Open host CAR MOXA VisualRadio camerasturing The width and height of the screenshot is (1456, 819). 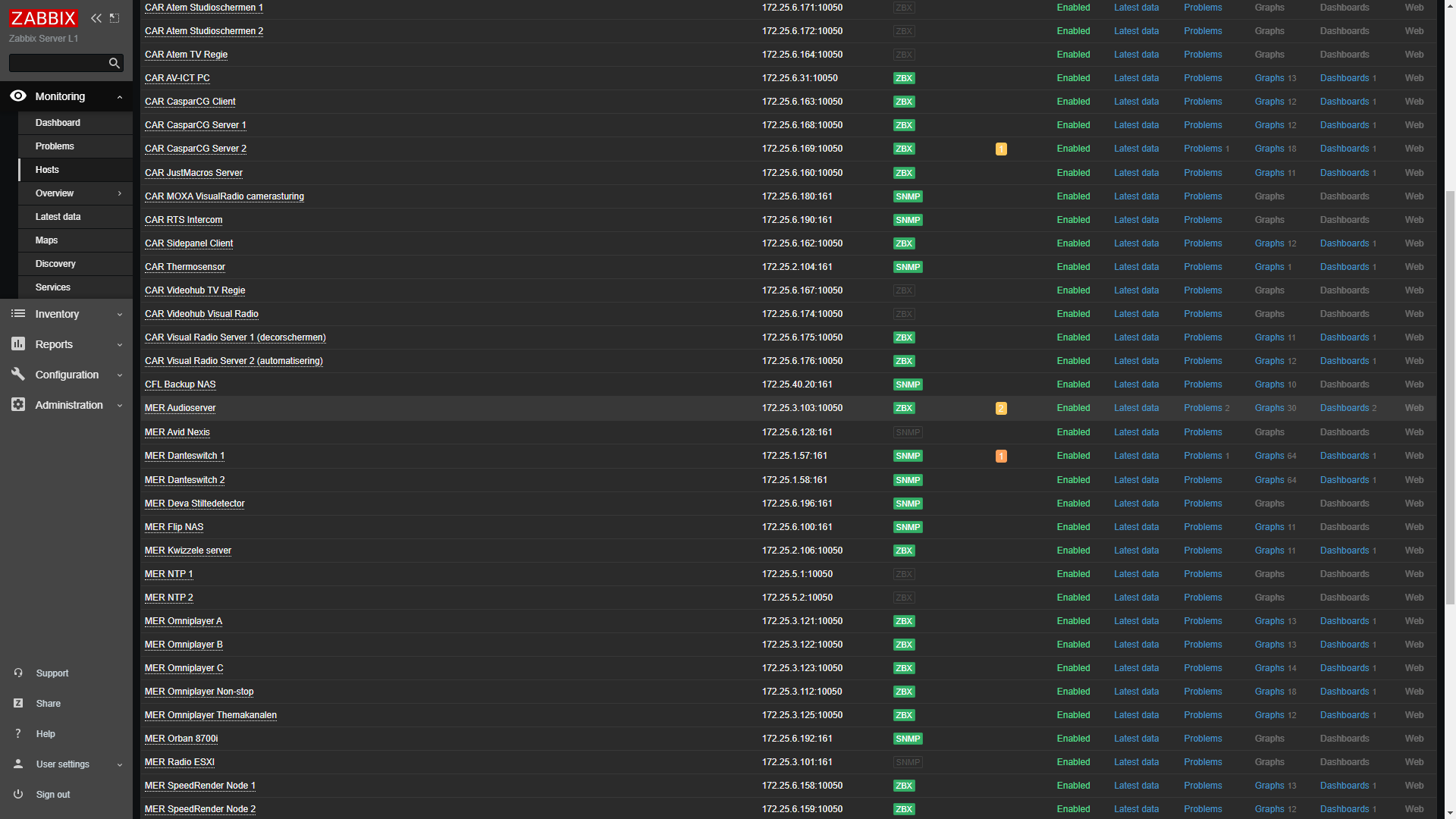click(x=224, y=196)
